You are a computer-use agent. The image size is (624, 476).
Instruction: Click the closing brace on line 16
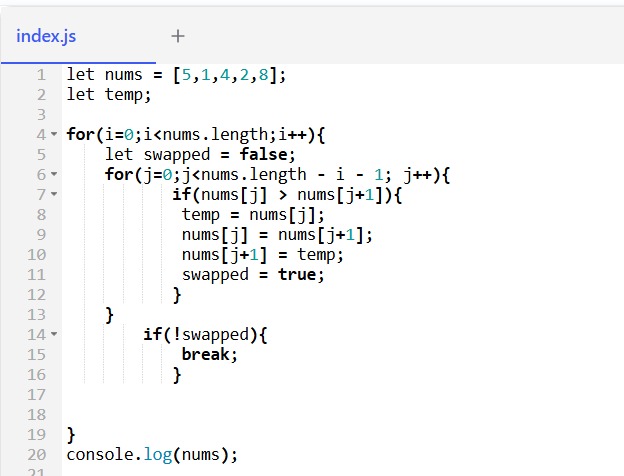[177, 375]
